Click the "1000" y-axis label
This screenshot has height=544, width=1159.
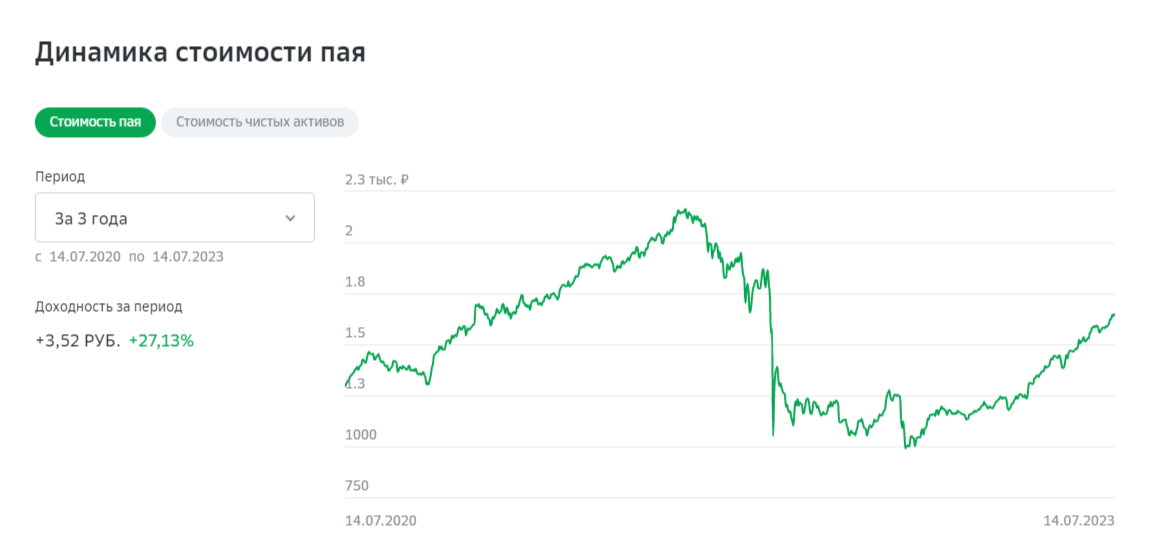[361, 435]
